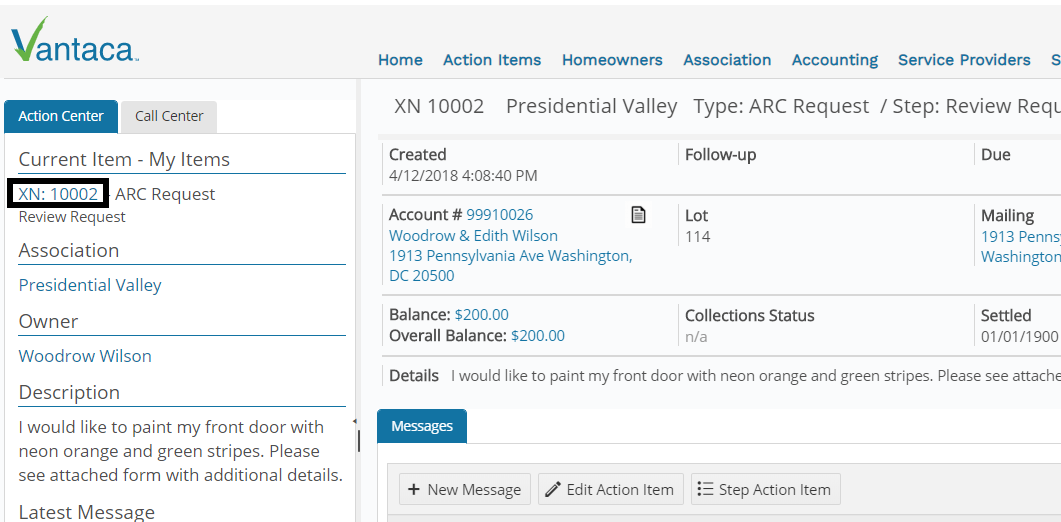Click the Vantaca logo
The image size is (1061, 522).
tap(75, 41)
